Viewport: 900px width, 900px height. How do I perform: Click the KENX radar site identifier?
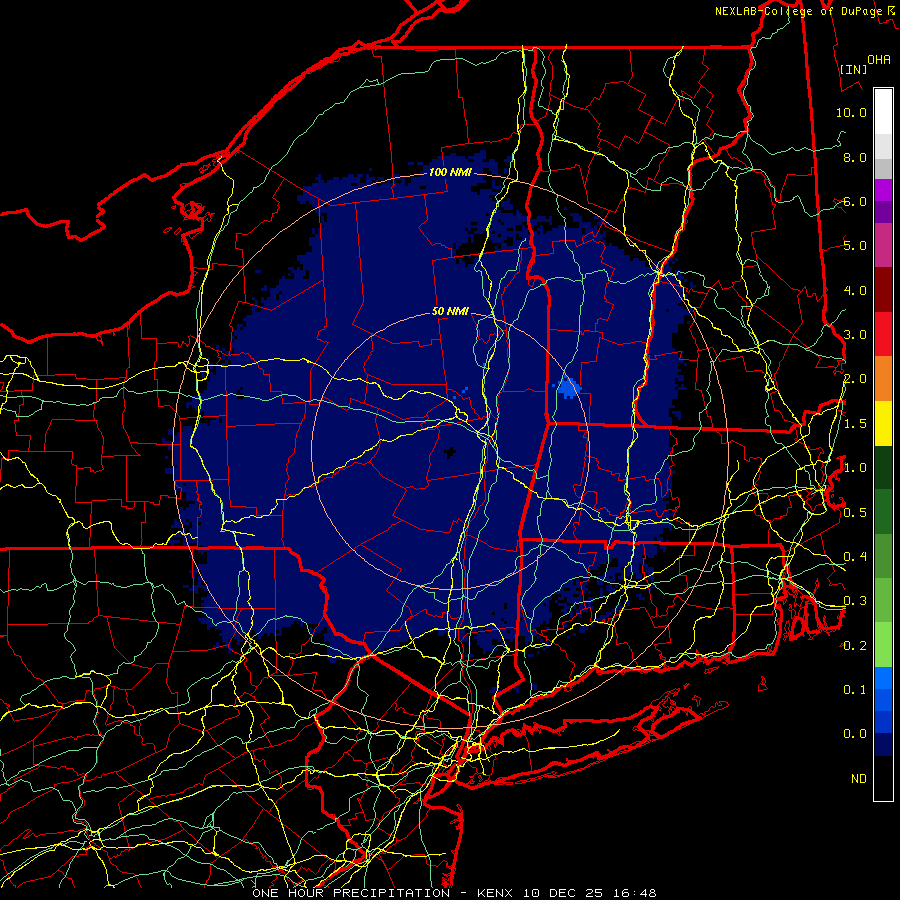coord(496,893)
